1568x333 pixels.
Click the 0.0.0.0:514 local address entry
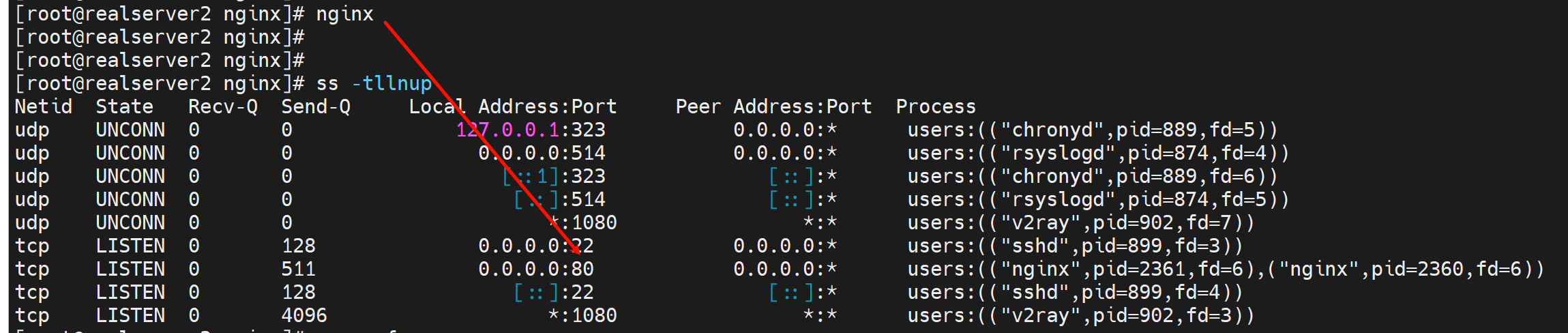[542, 154]
